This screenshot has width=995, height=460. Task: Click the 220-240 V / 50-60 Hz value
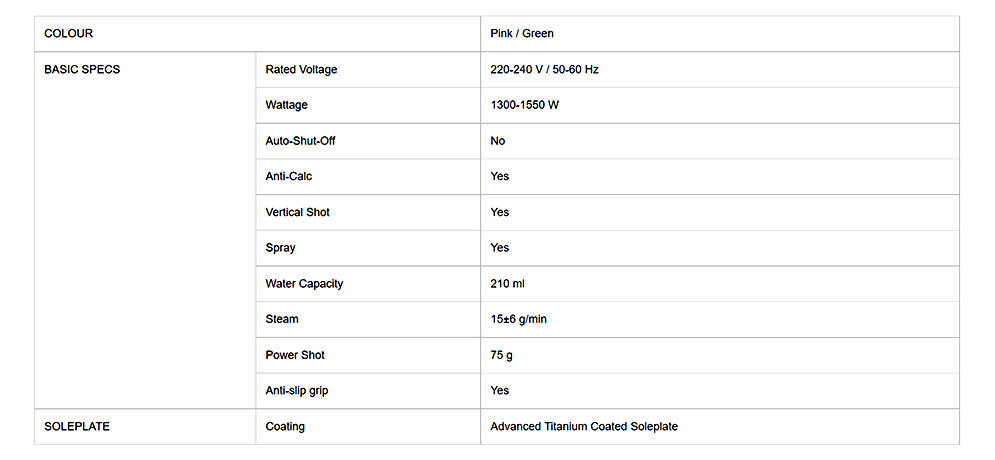(x=544, y=70)
